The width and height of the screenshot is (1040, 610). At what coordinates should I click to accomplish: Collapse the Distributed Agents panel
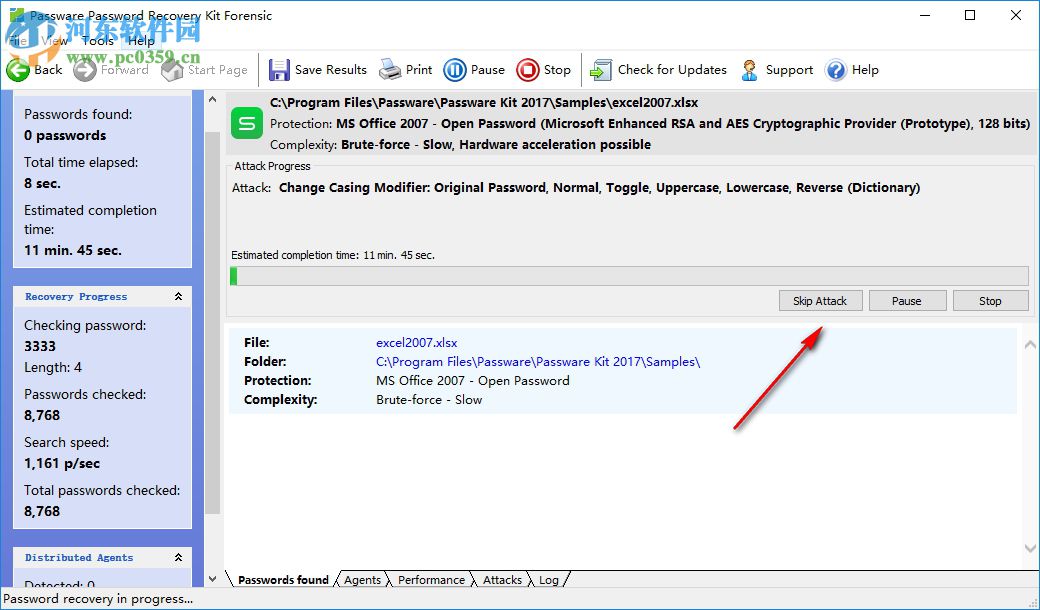pos(178,558)
